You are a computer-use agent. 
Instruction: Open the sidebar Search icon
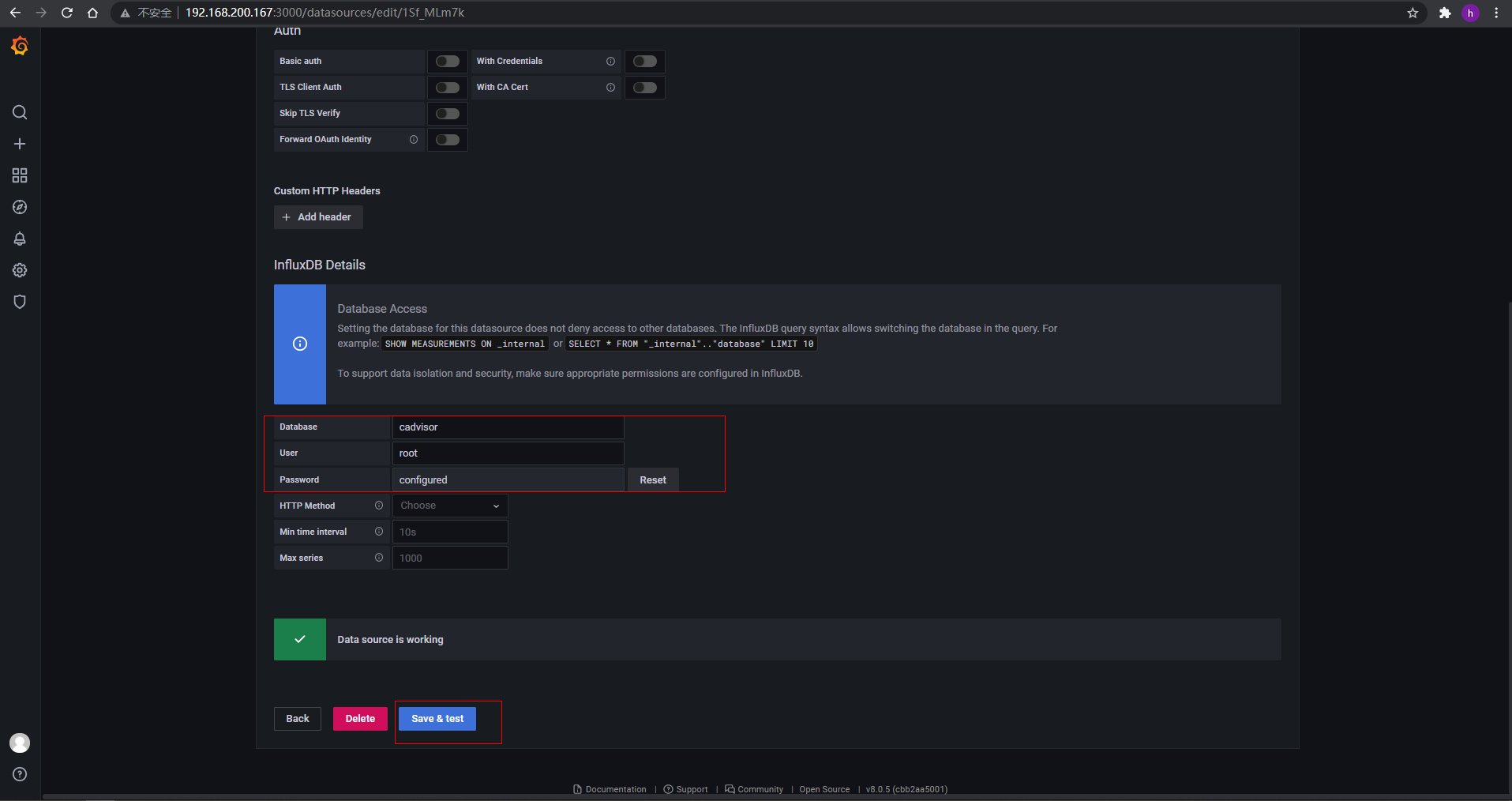click(x=20, y=112)
